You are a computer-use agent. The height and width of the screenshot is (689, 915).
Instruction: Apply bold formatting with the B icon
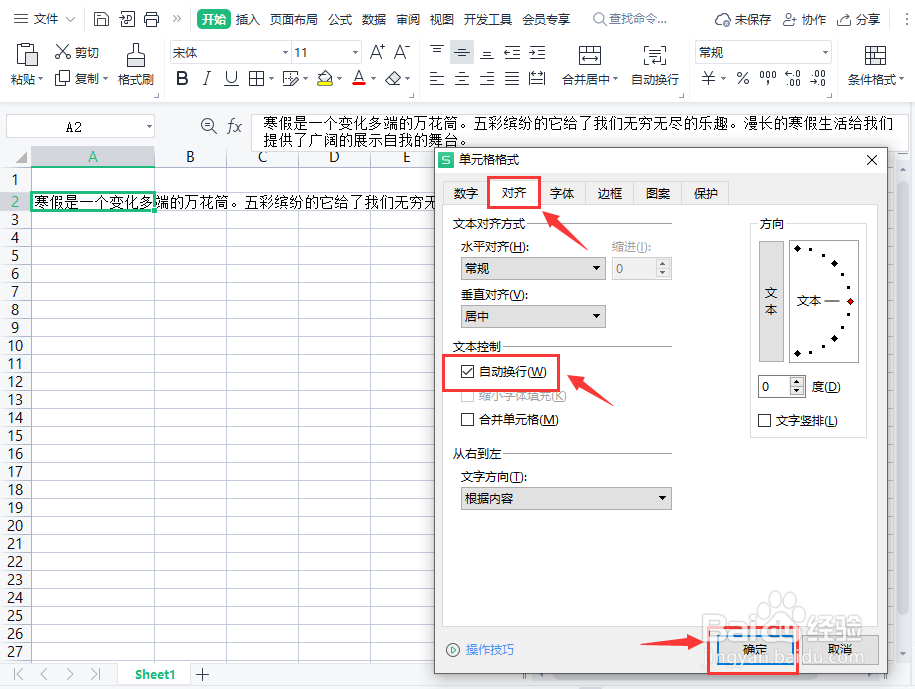pos(183,77)
